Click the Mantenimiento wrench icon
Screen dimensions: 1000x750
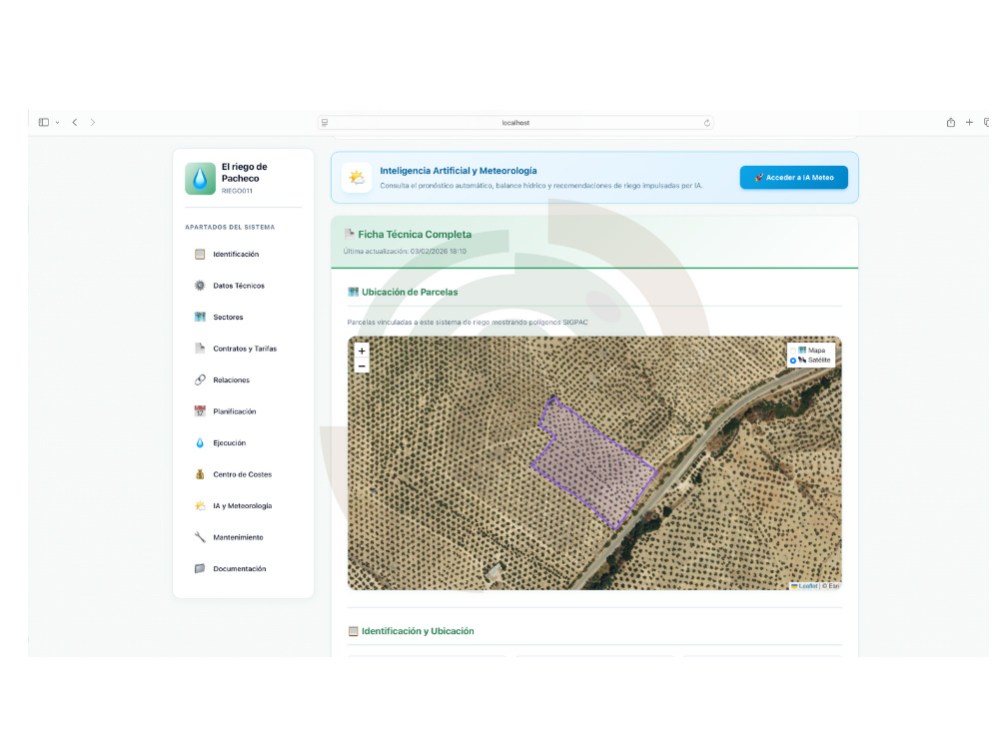tap(200, 537)
